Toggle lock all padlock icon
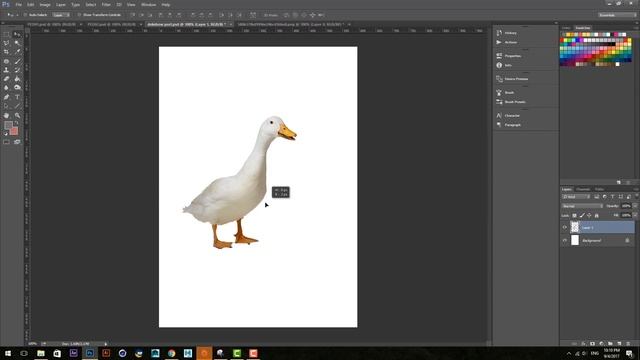Viewport: 640px width, 360px height. [x=596, y=215]
